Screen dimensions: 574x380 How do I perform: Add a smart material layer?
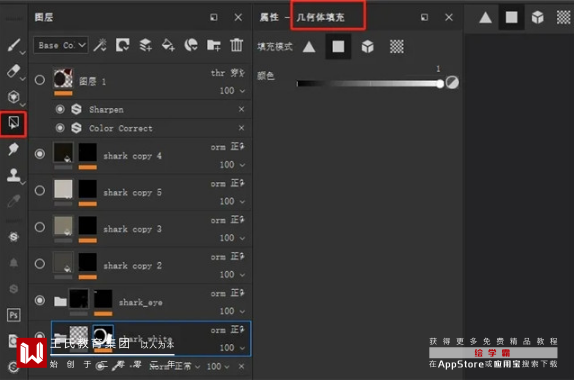point(191,45)
